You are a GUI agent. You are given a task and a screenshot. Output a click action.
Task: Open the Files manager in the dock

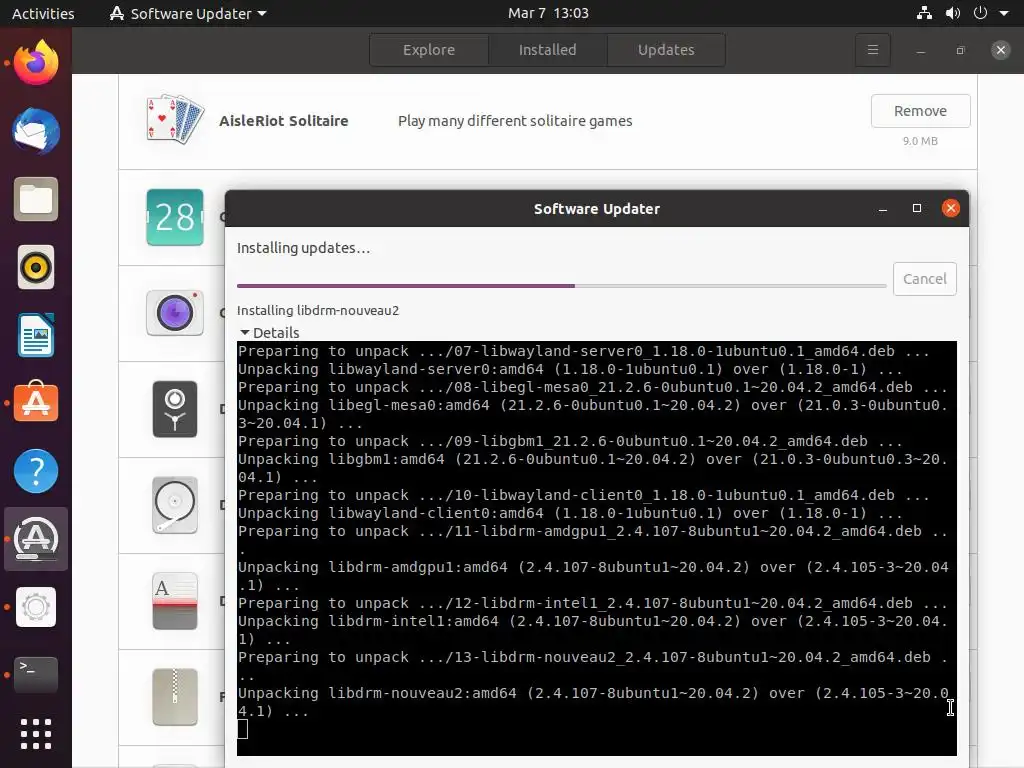(x=36, y=199)
